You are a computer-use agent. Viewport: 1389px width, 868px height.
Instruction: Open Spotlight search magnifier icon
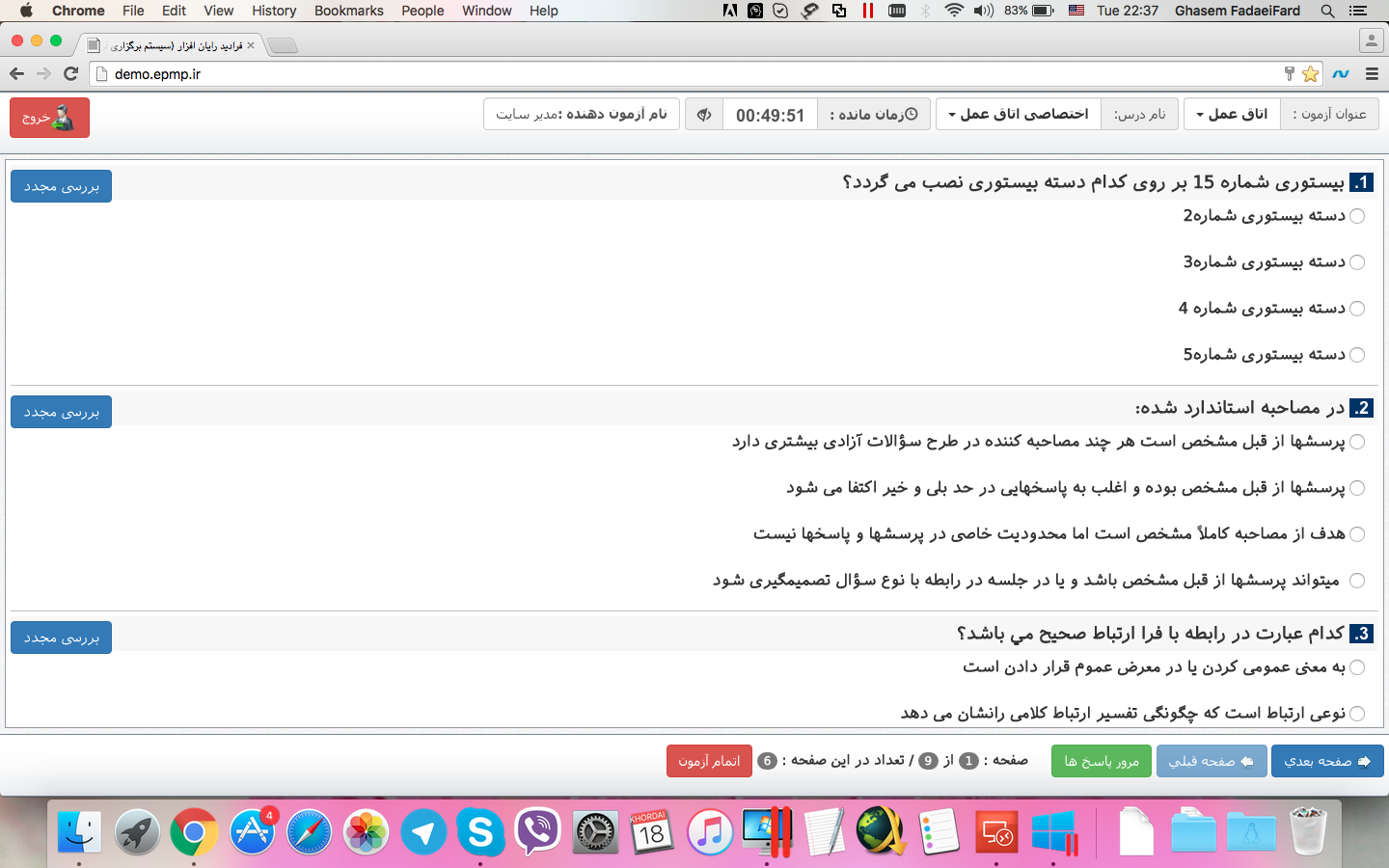[x=1327, y=11]
